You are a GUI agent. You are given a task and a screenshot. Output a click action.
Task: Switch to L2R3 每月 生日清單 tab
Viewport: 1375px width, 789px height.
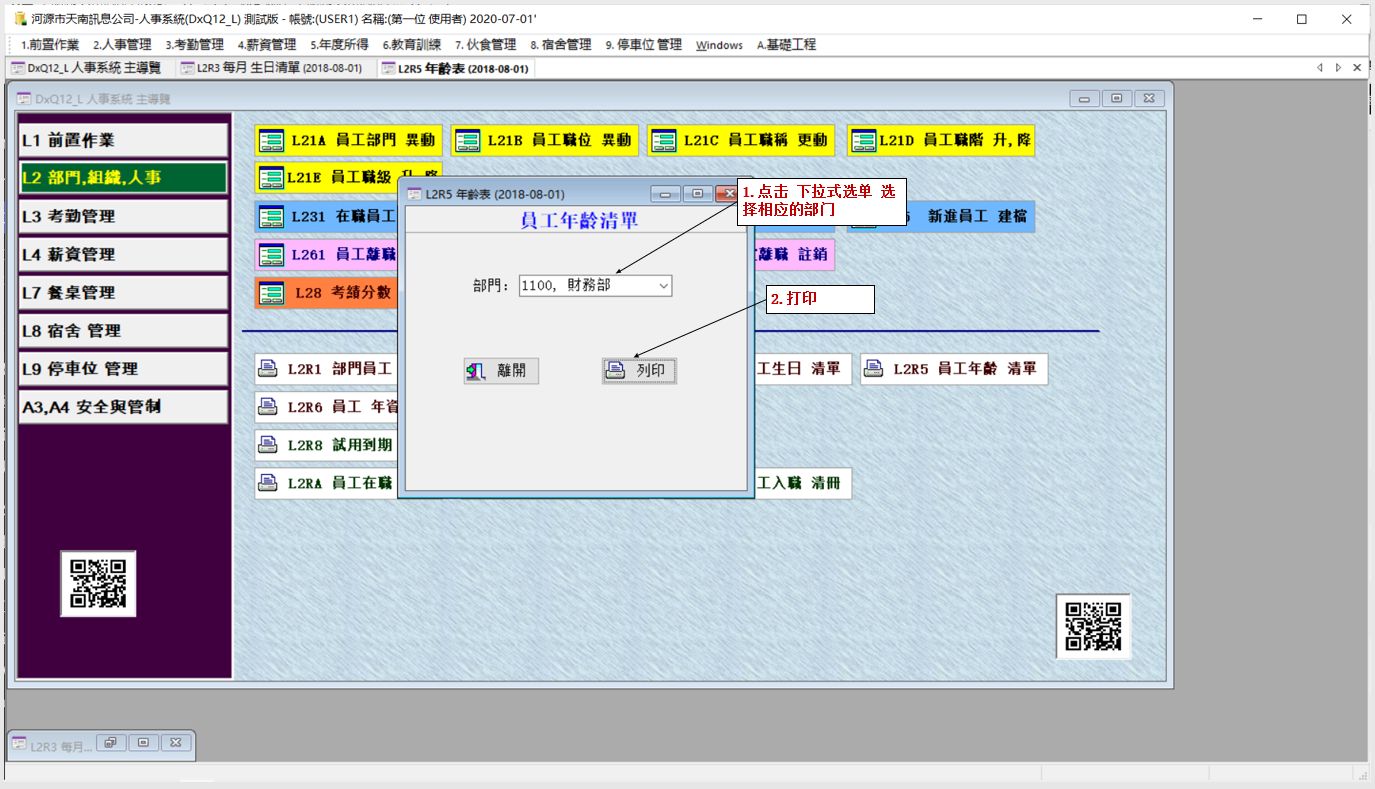click(x=272, y=68)
